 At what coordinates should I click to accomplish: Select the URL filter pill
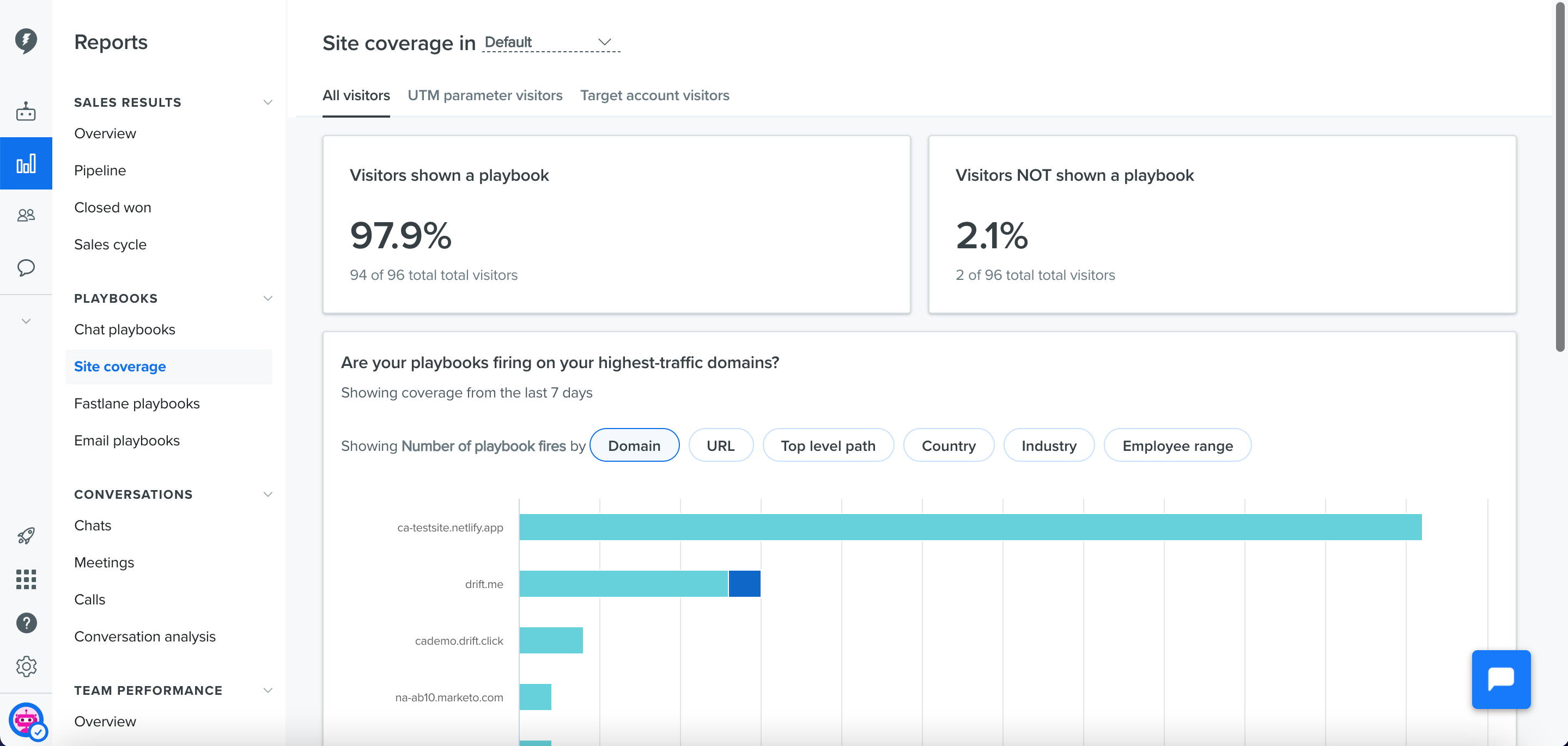[721, 445]
